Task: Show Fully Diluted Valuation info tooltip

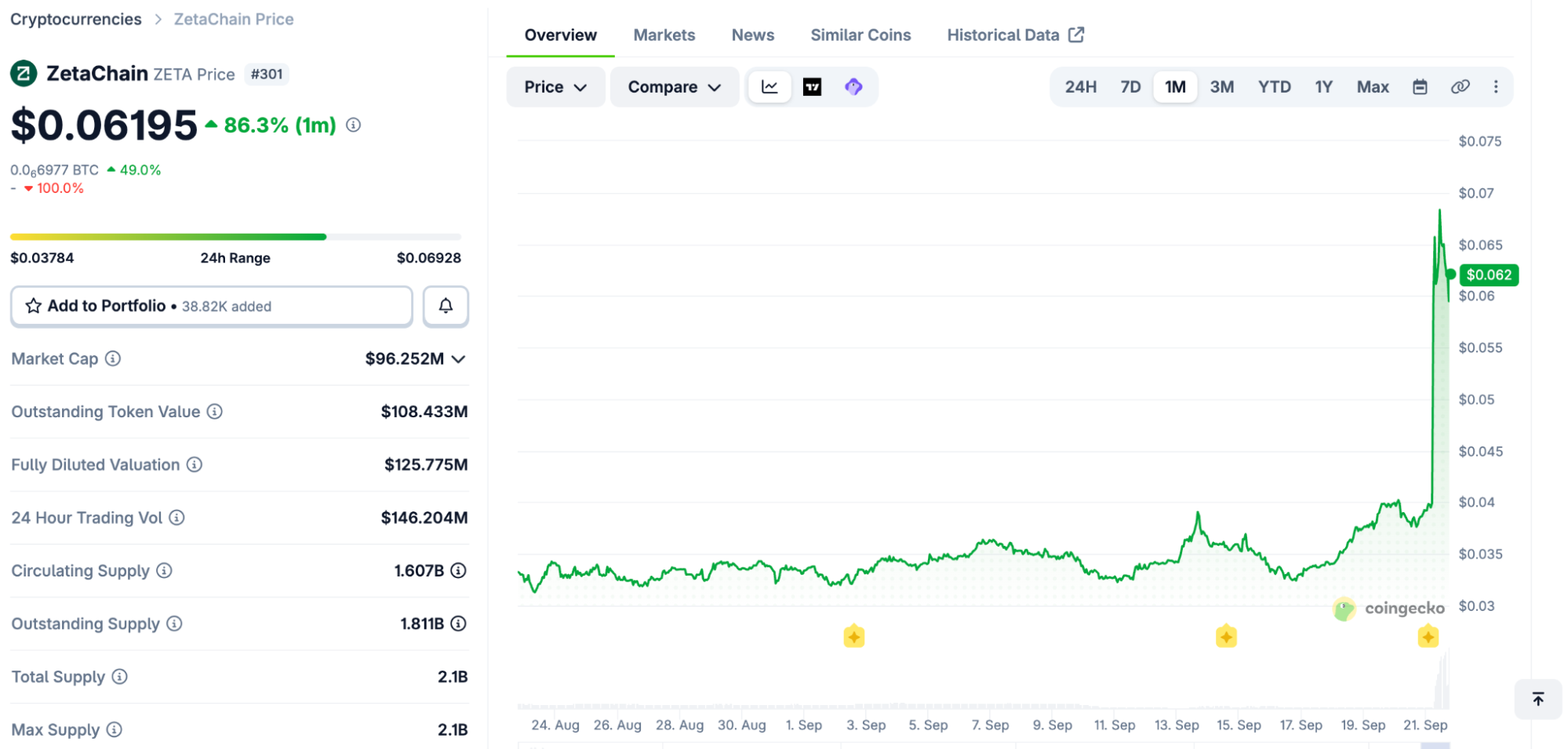Action: (195, 464)
